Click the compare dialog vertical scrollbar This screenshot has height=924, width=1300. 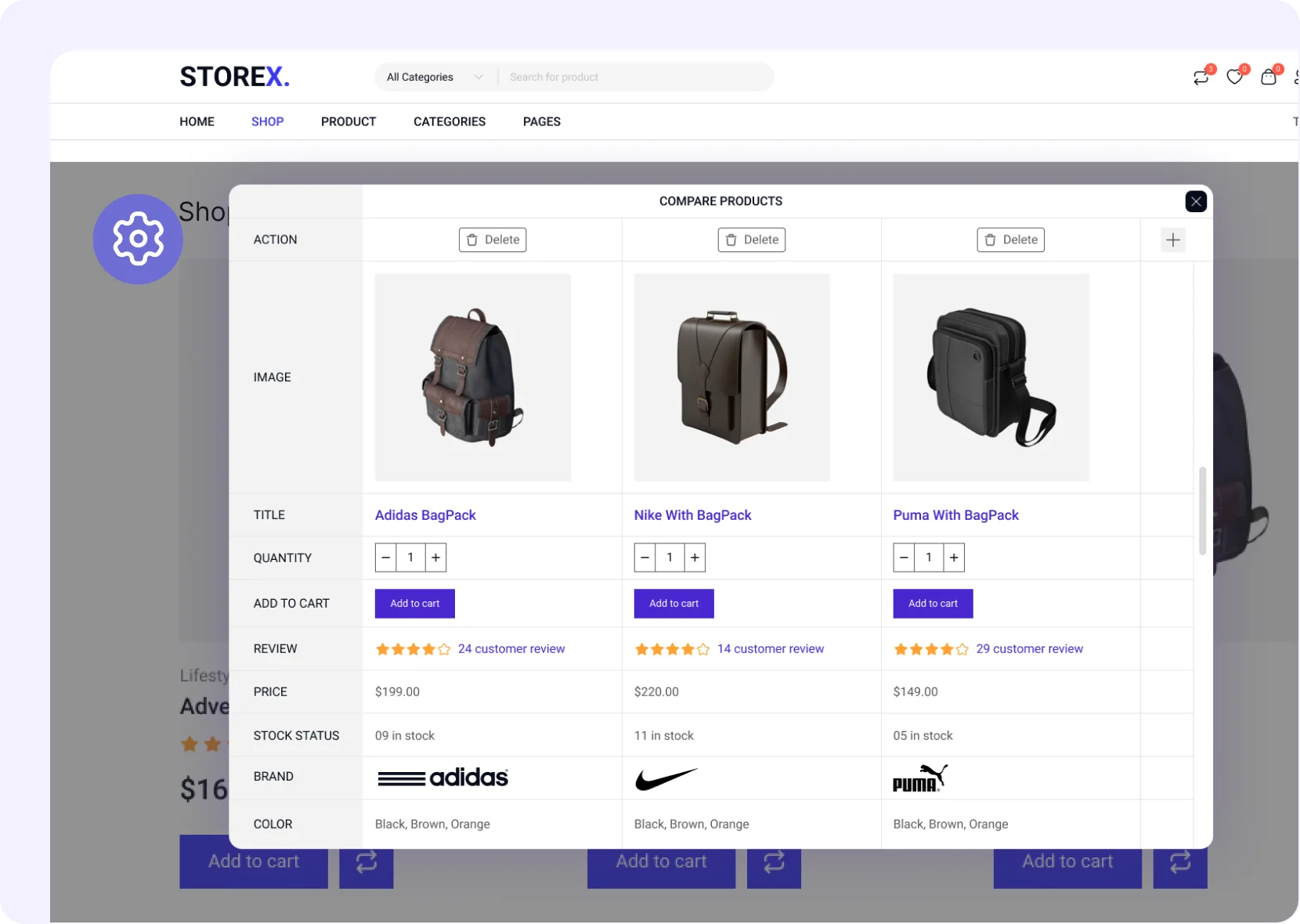(1202, 511)
